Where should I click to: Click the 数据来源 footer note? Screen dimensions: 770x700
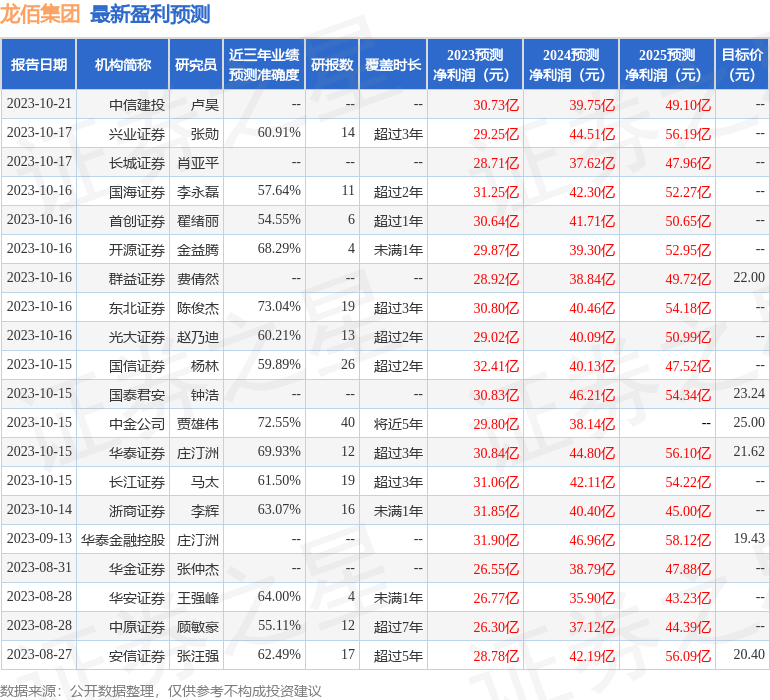pyautogui.click(x=161, y=691)
